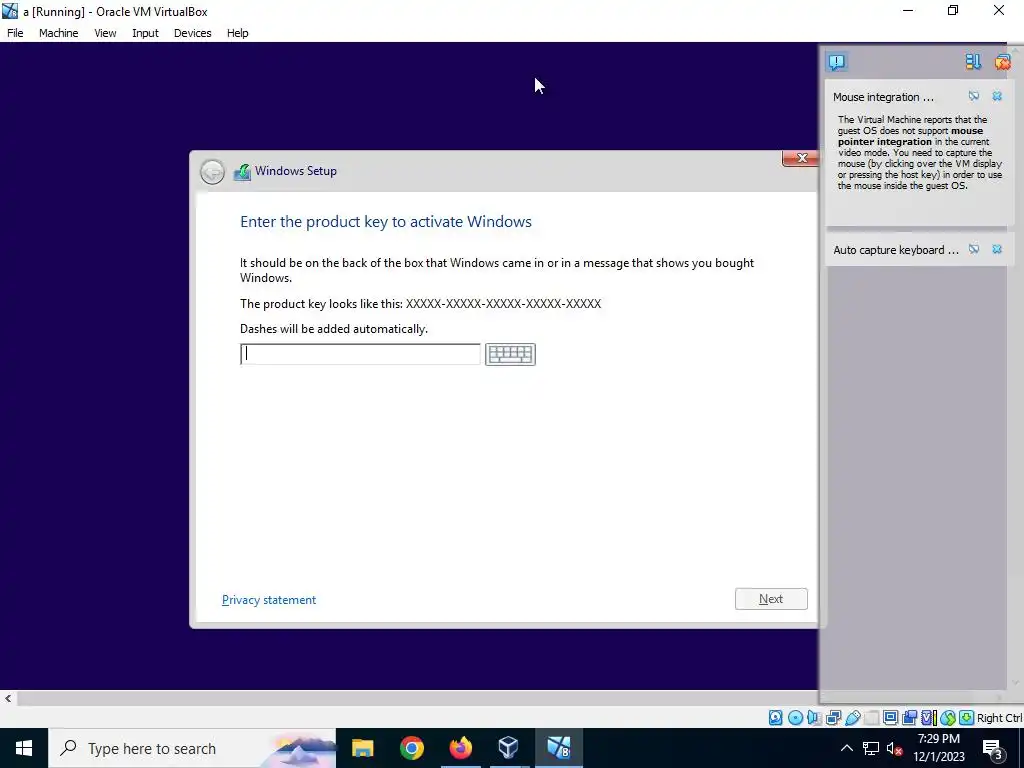Expand the Auto capture keyboard notification title
The image size is (1024, 768).
896,249
